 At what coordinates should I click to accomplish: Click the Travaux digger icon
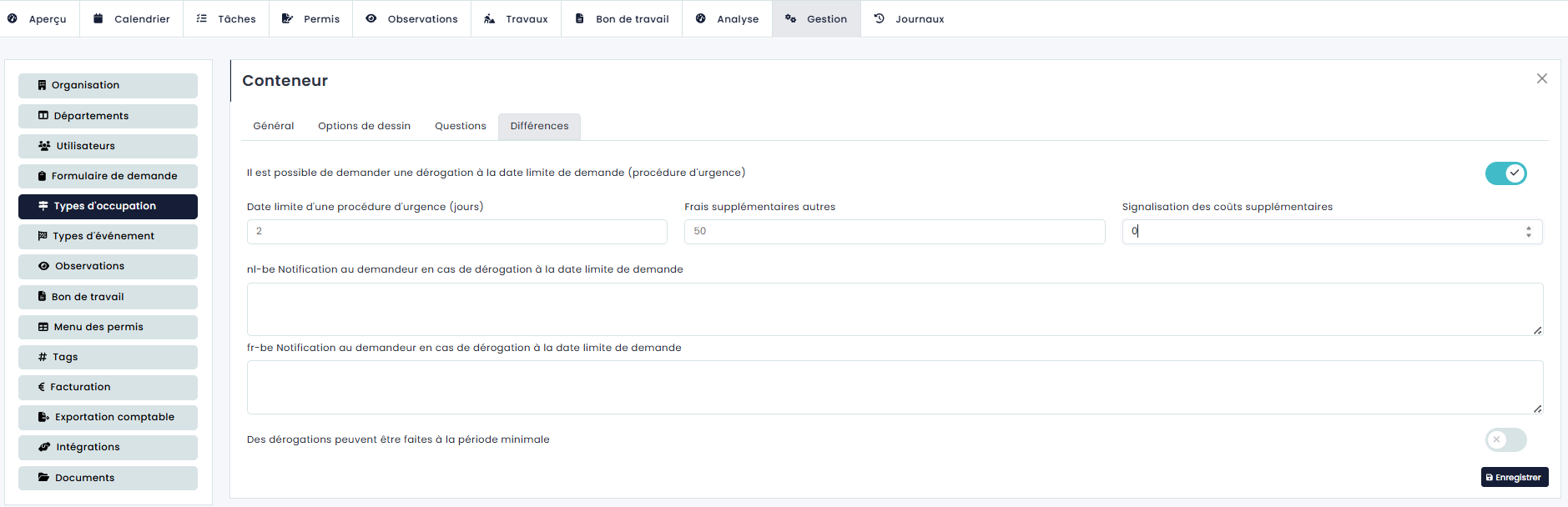pyautogui.click(x=490, y=18)
